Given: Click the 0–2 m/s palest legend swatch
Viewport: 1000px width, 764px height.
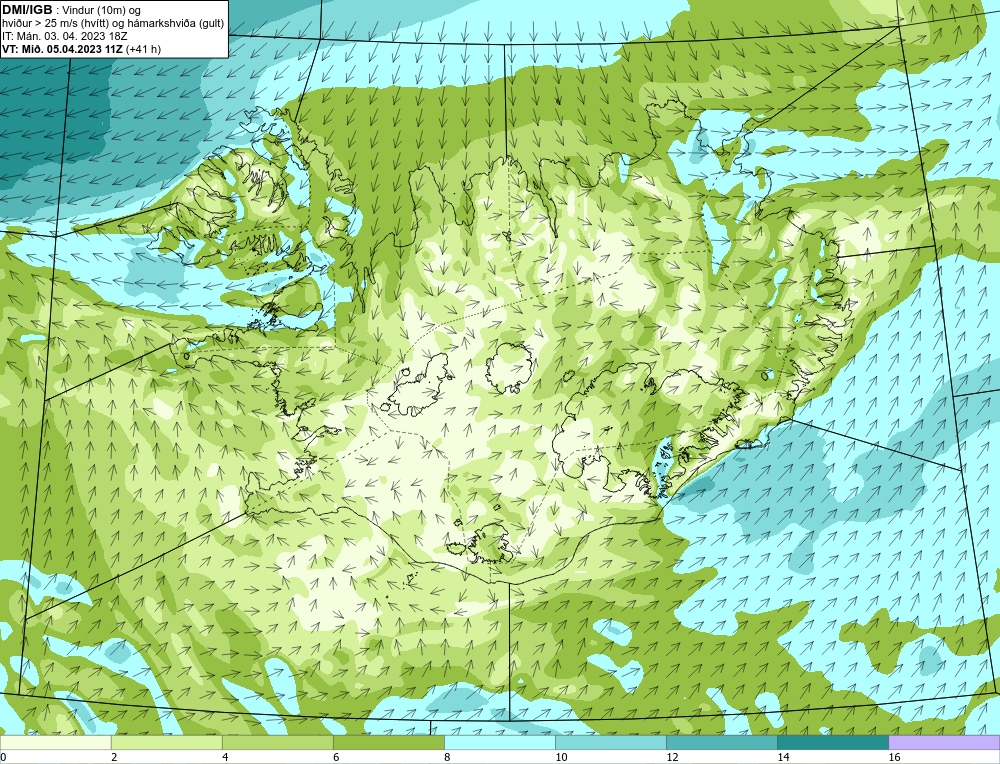Looking at the screenshot, I should [55, 742].
